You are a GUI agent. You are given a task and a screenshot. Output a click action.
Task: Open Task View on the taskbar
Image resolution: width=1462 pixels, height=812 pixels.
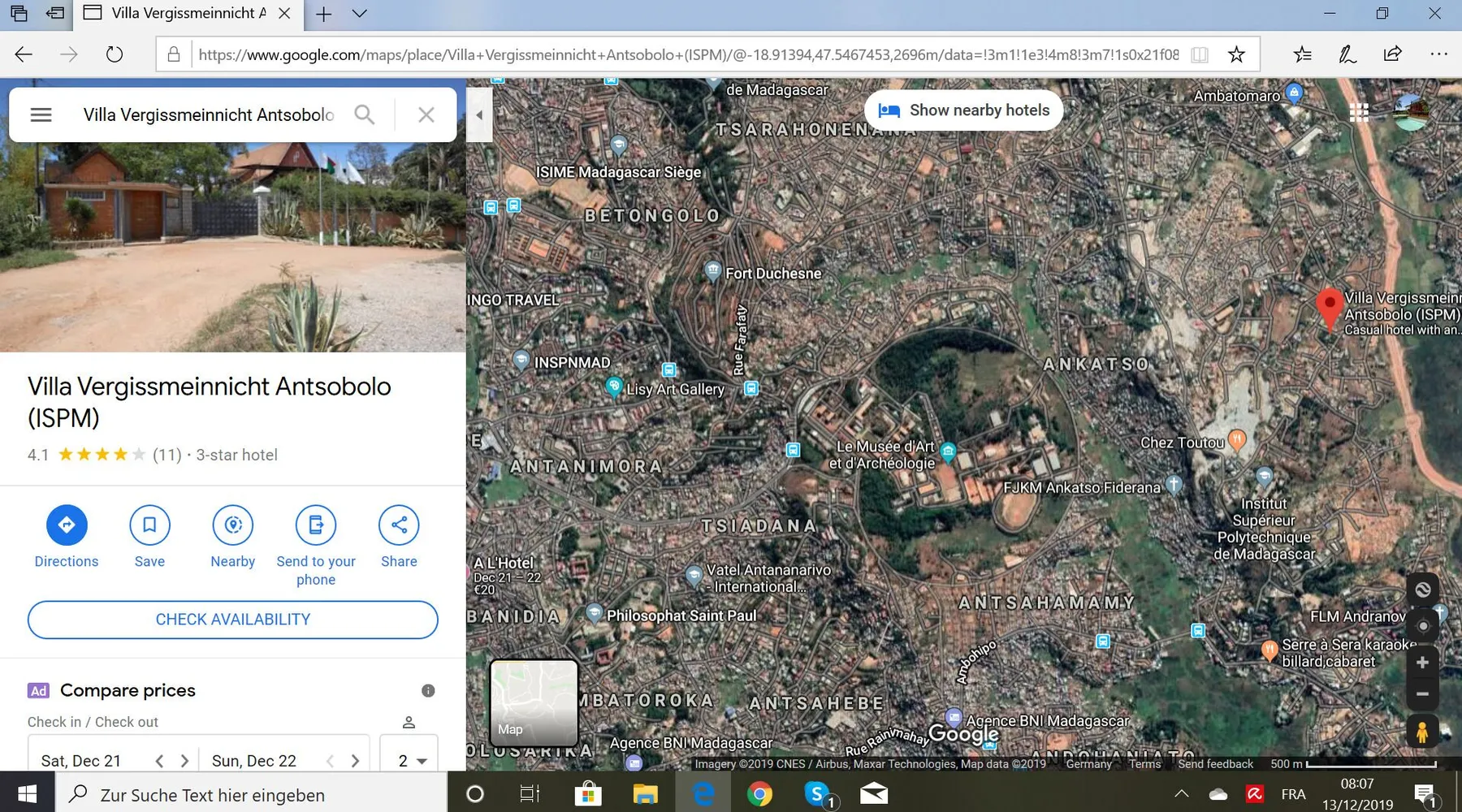pyautogui.click(x=530, y=793)
